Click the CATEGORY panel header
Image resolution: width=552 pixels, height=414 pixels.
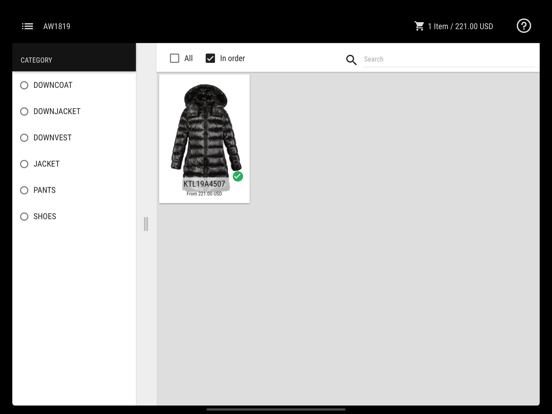74,57
